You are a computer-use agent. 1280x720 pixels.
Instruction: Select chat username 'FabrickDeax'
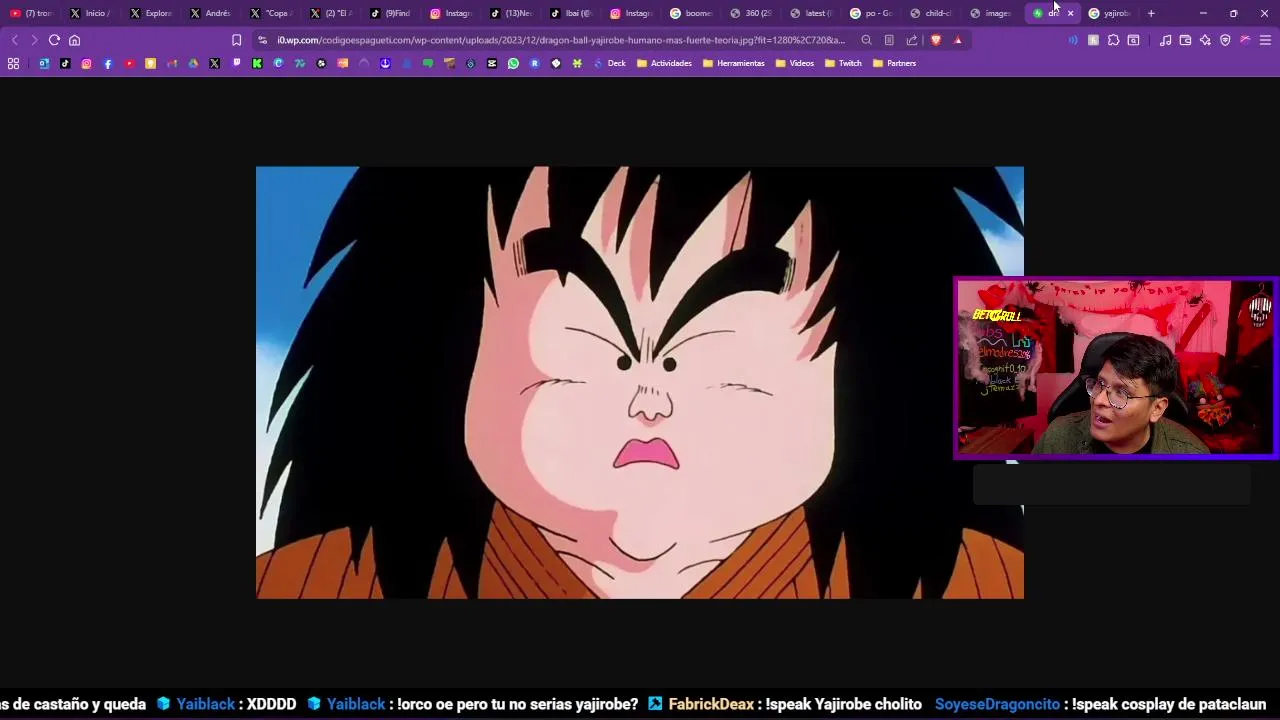coord(711,704)
